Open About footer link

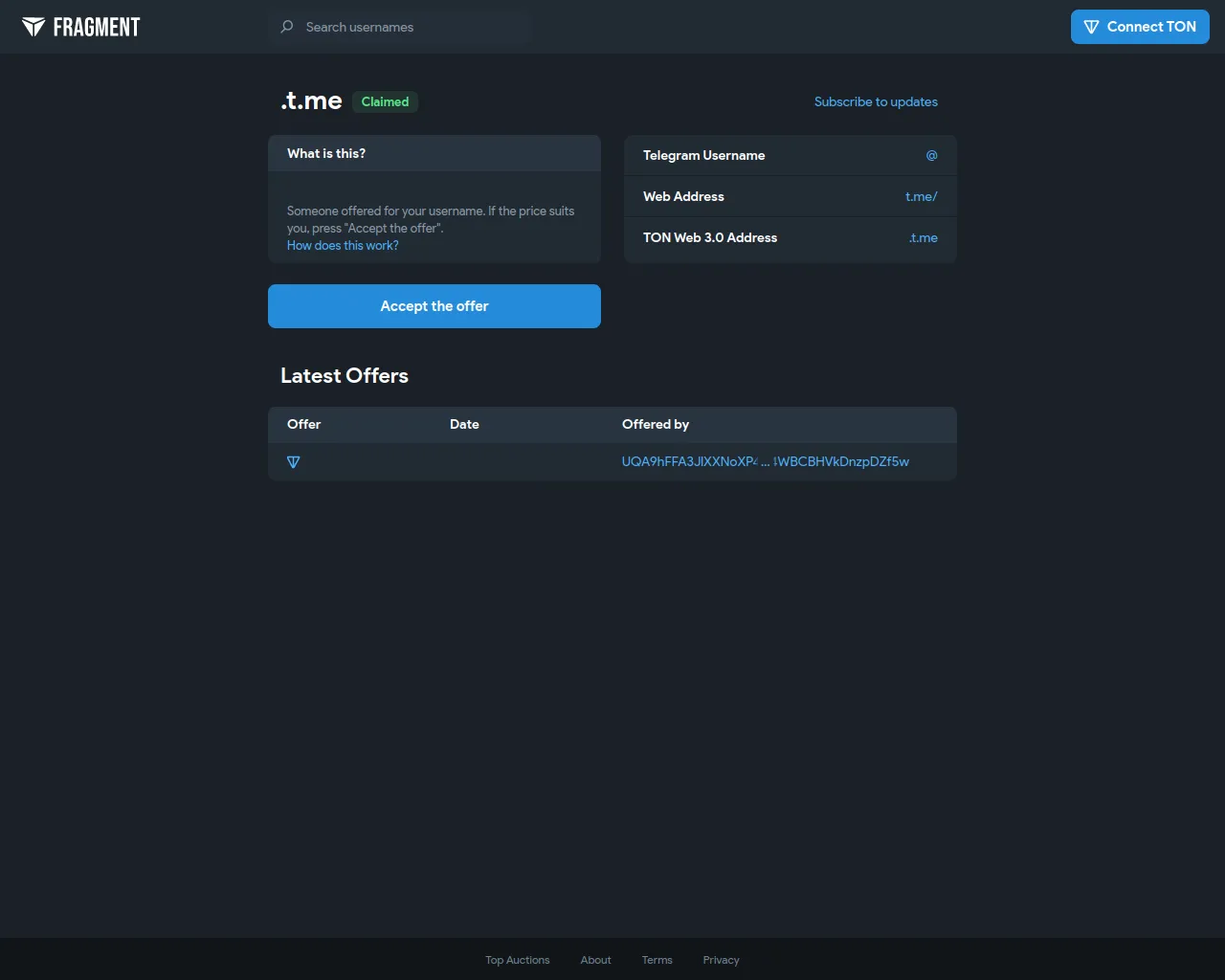[595, 960]
